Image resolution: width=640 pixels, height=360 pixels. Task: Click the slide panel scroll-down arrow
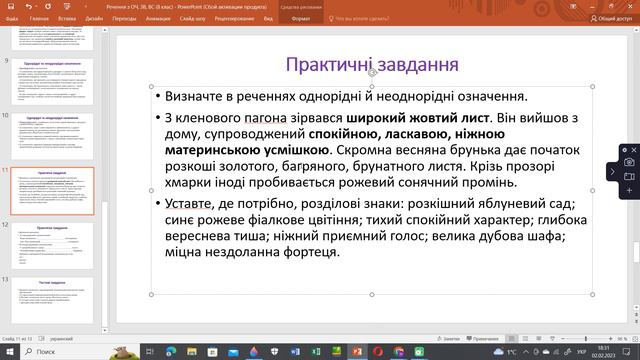[x=105, y=330]
